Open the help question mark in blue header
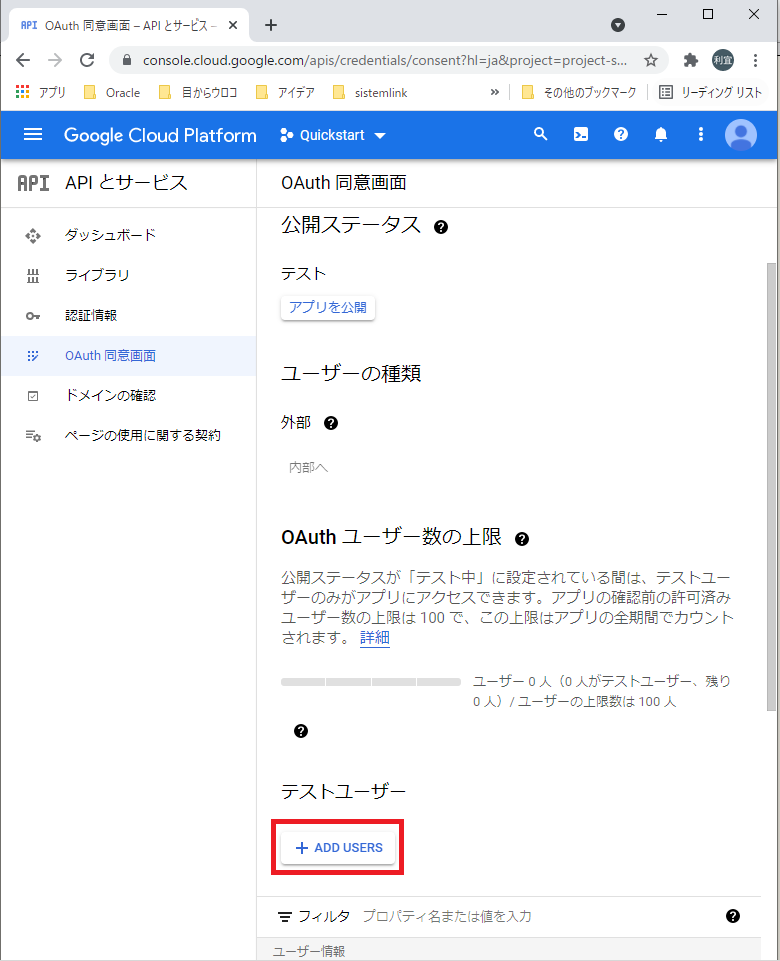 621,134
